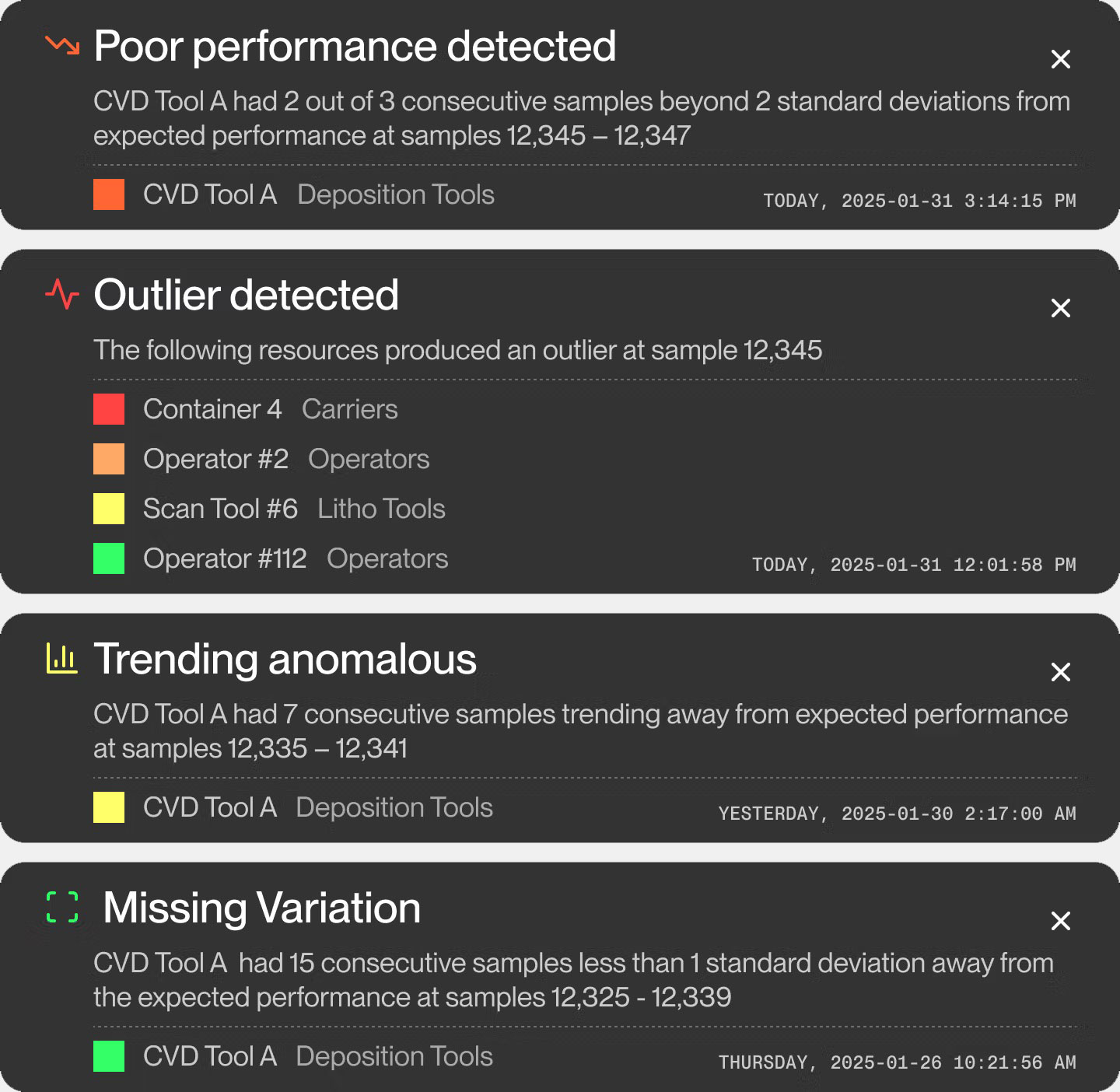
Task: Click the bar chart icon on Trending anomalous
Action: coord(61,658)
